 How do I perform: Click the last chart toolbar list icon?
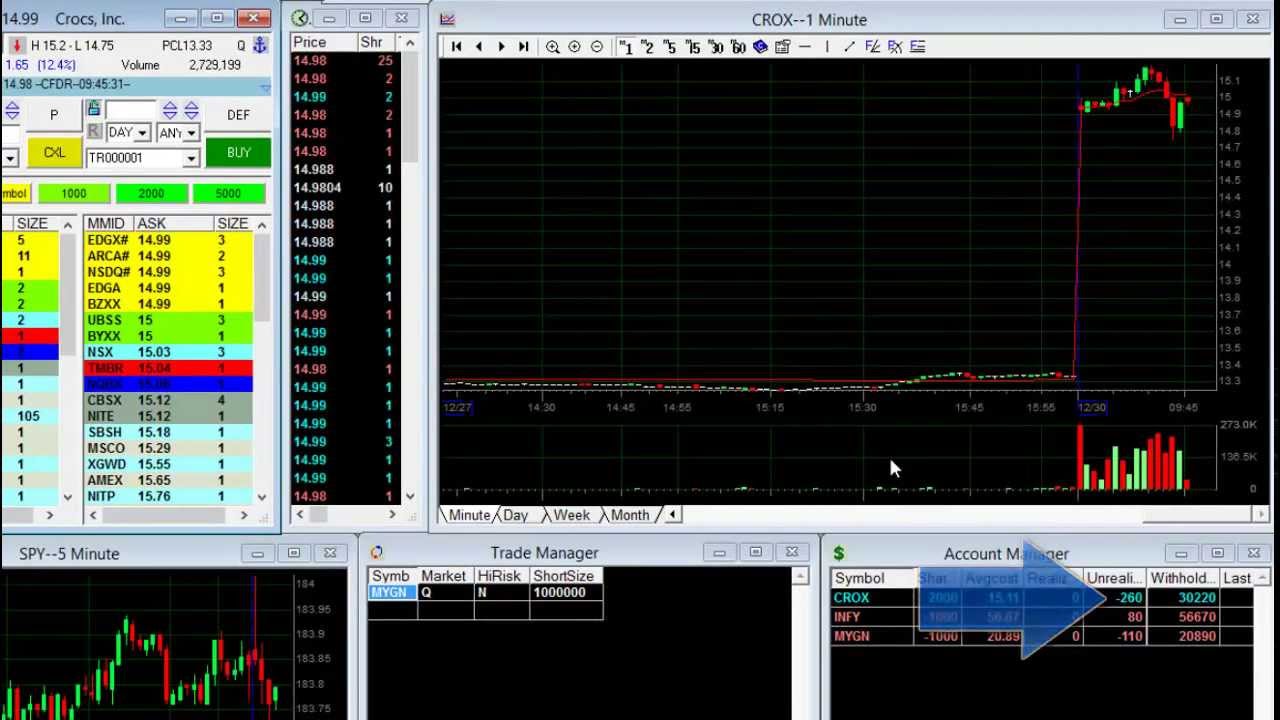point(917,47)
